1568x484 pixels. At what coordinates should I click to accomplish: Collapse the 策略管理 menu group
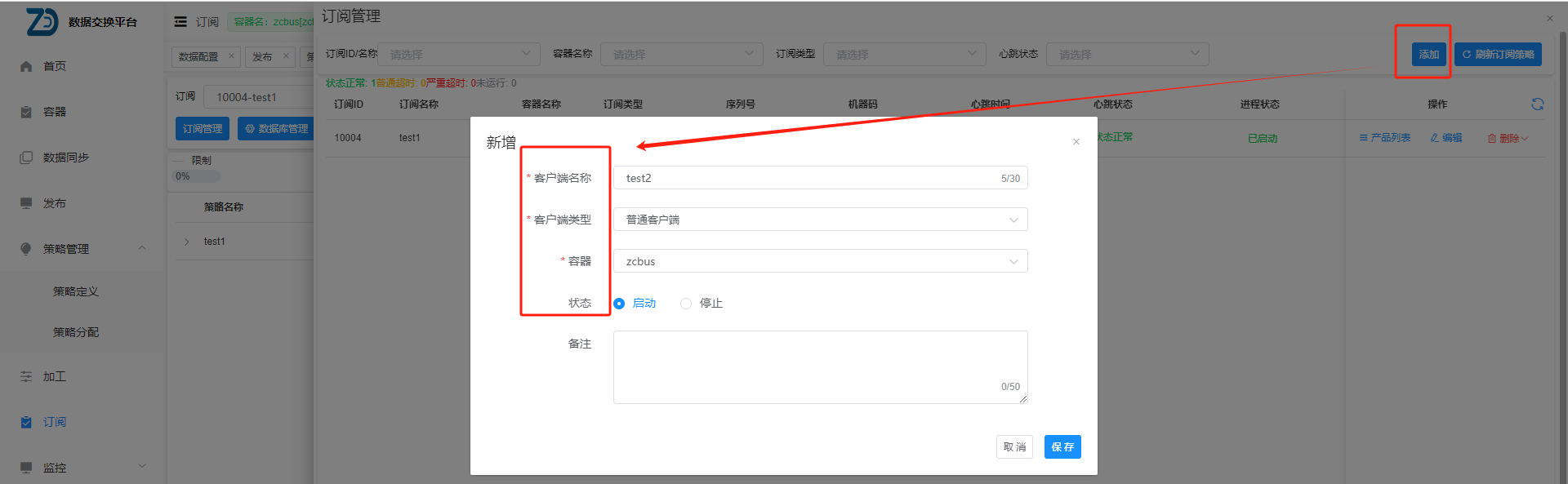142,248
